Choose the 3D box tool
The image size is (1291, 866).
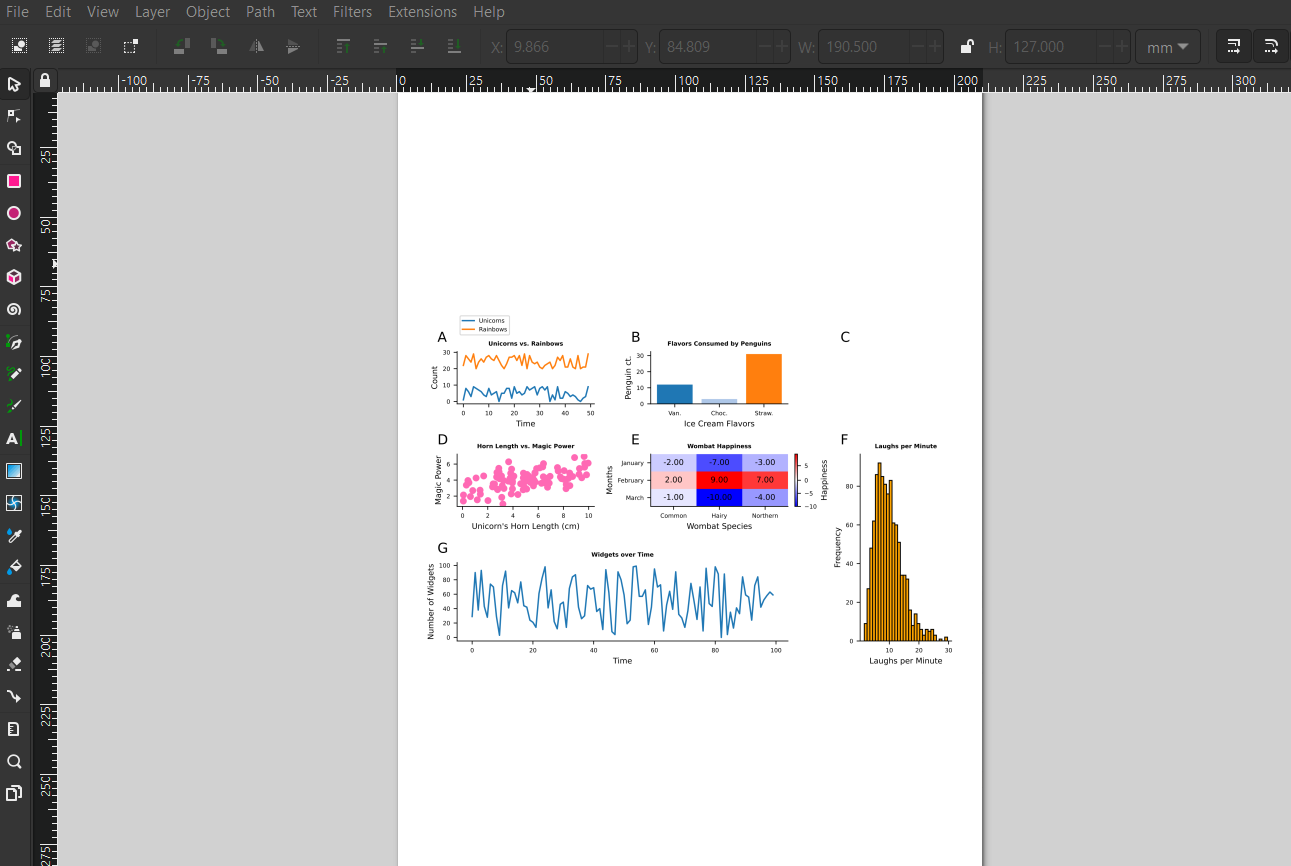click(14, 277)
